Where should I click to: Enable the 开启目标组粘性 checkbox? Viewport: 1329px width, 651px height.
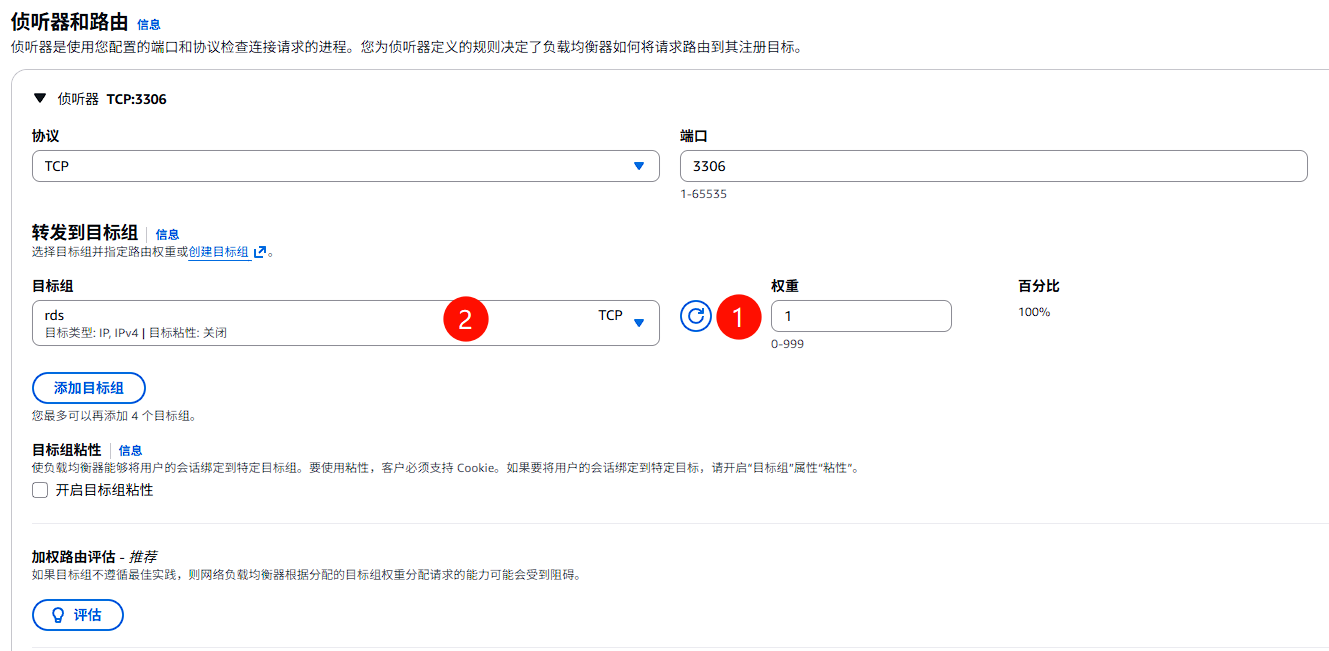click(39, 490)
